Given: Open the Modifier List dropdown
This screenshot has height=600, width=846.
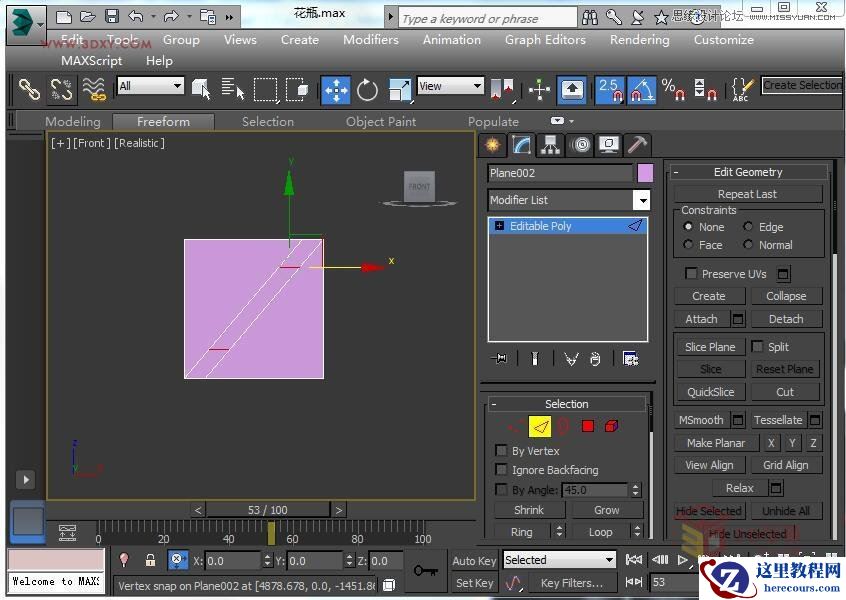Looking at the screenshot, I should pos(641,200).
